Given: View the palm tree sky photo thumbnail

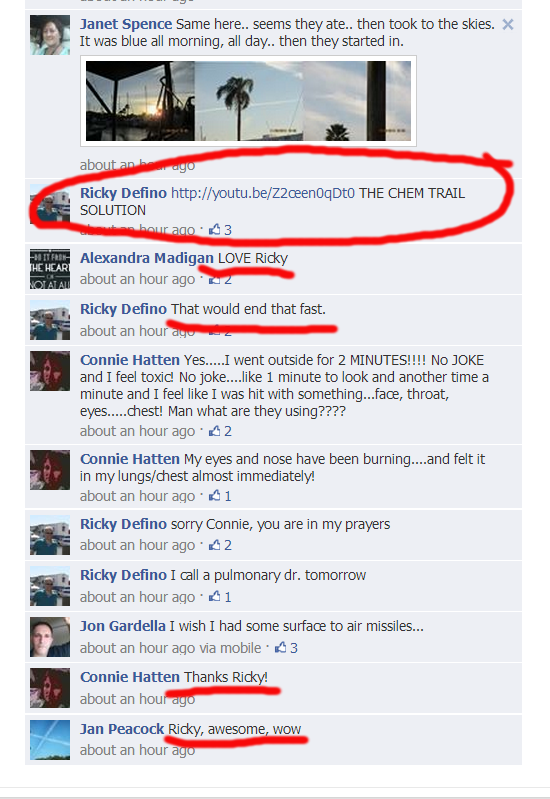Looking at the screenshot, I should click(249, 101).
